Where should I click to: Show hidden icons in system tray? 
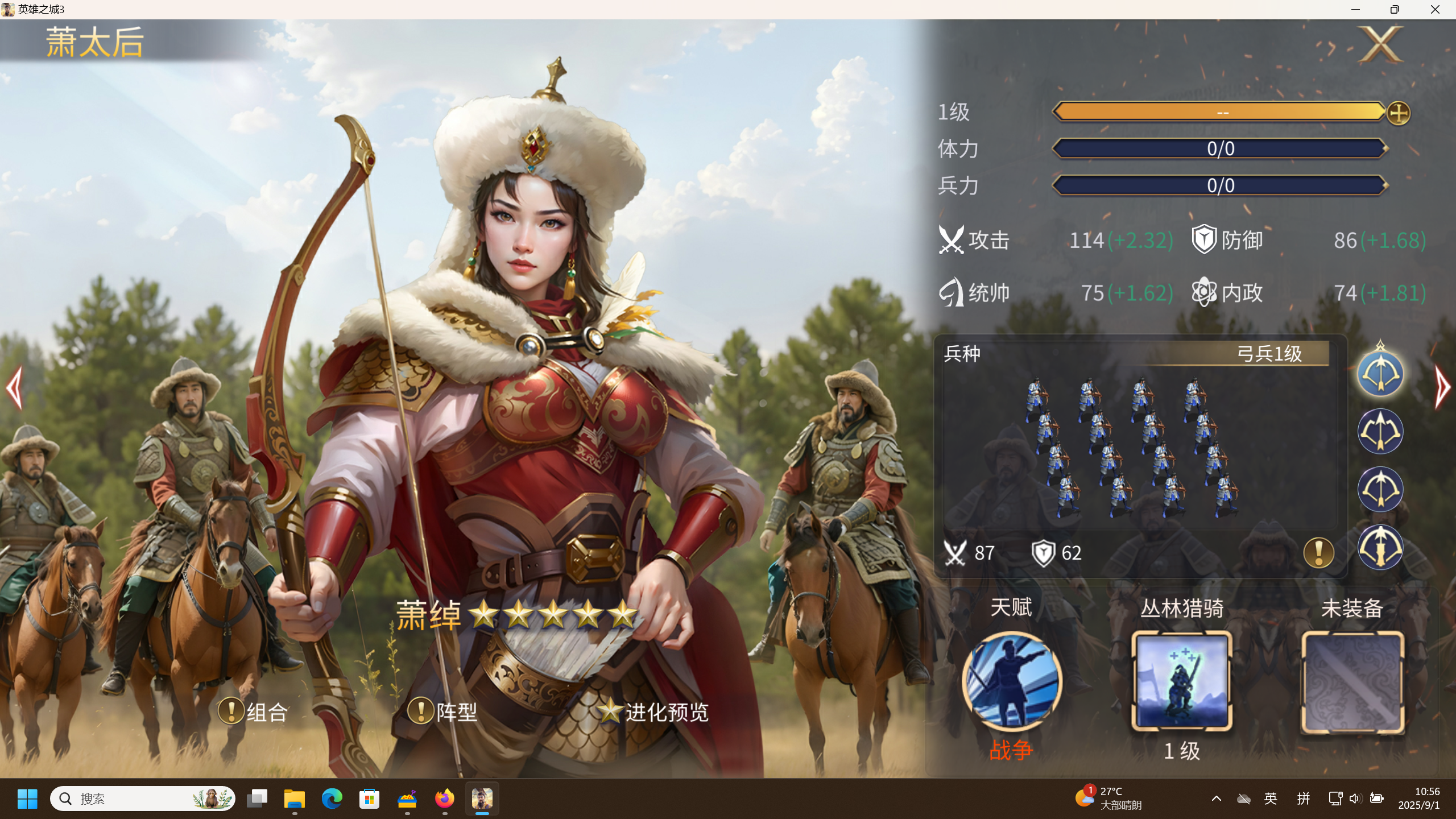(1216, 799)
